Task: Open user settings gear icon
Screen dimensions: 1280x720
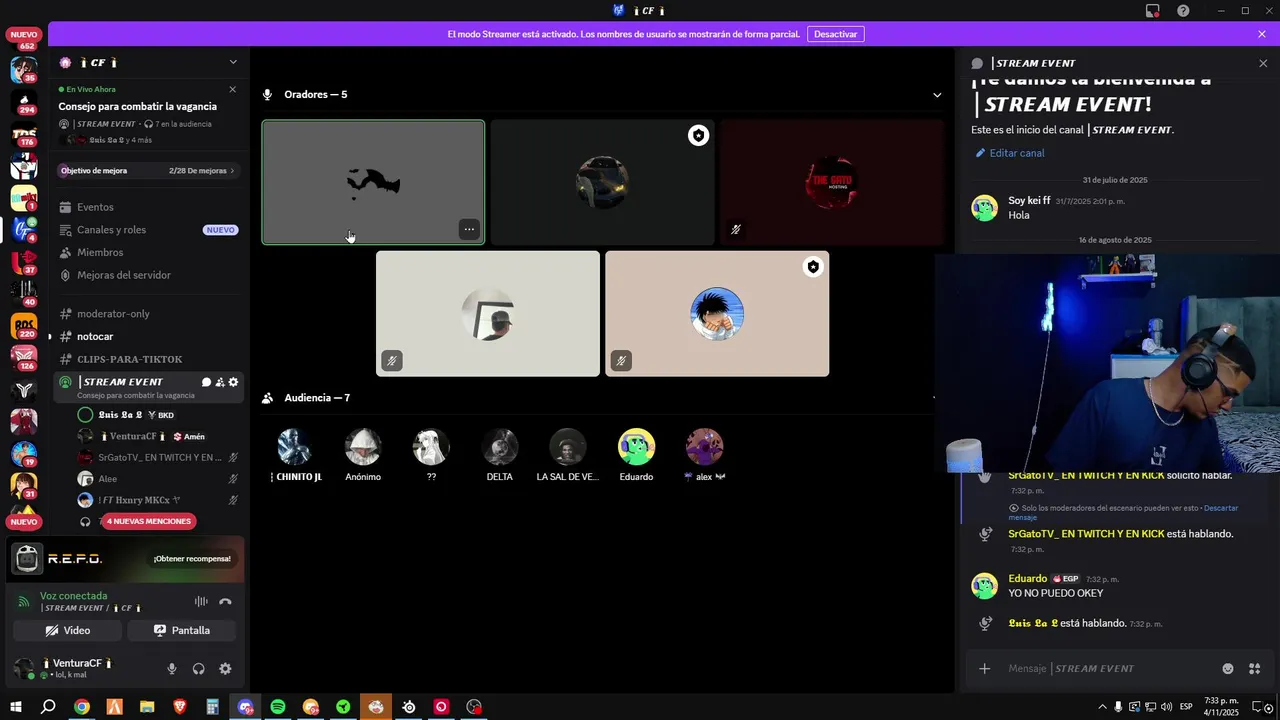Action: (x=225, y=669)
